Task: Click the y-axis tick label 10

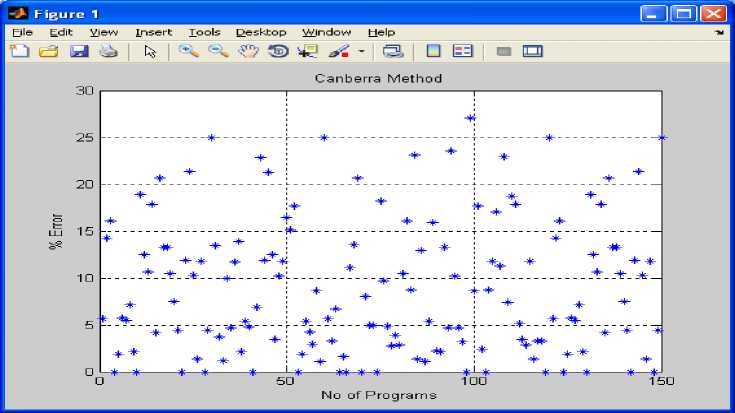Action: click(x=84, y=278)
